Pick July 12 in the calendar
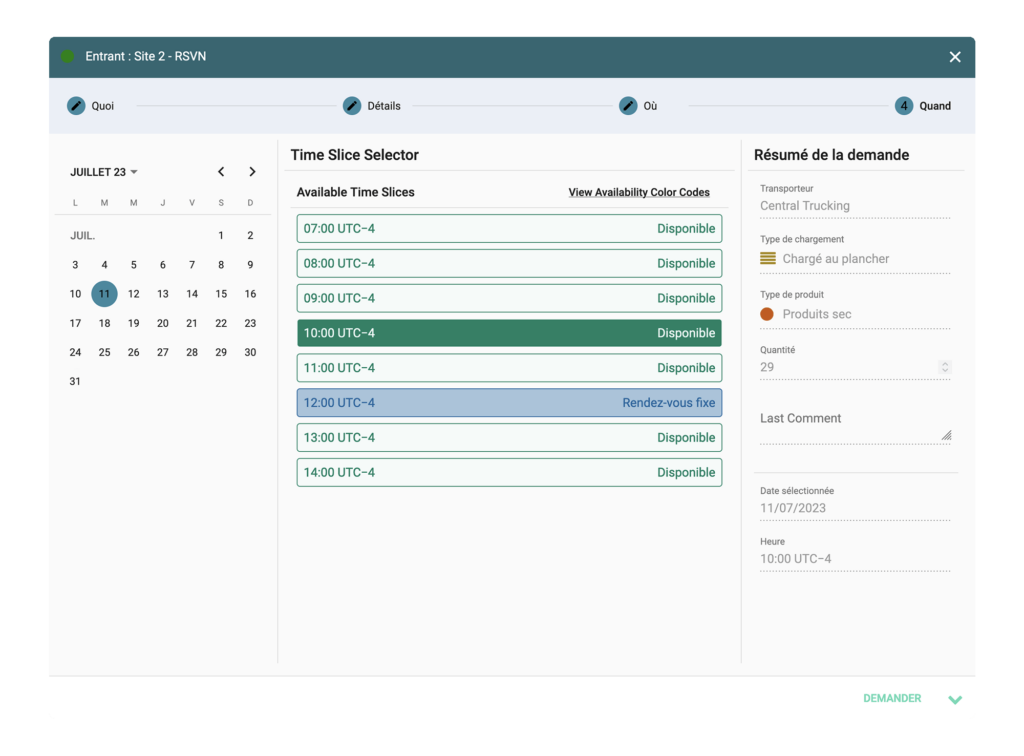The width and height of the screenshot is (1024, 756). coord(133,294)
